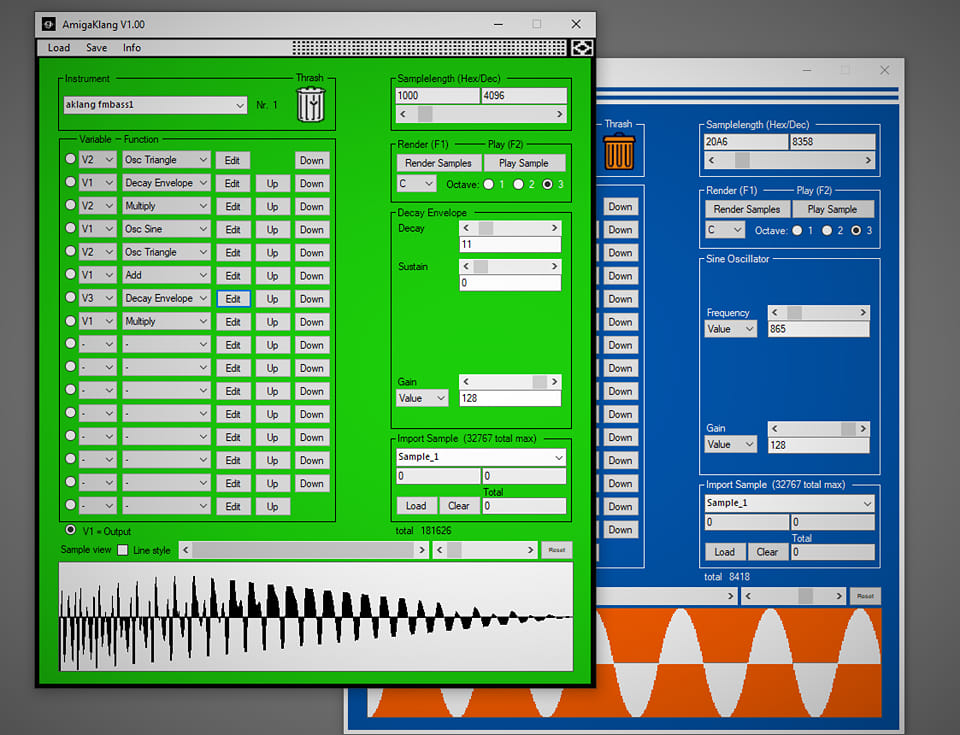Screen dimensions: 960x735
Task: Click right arrow of Frequency slider
Action: (x=863, y=312)
